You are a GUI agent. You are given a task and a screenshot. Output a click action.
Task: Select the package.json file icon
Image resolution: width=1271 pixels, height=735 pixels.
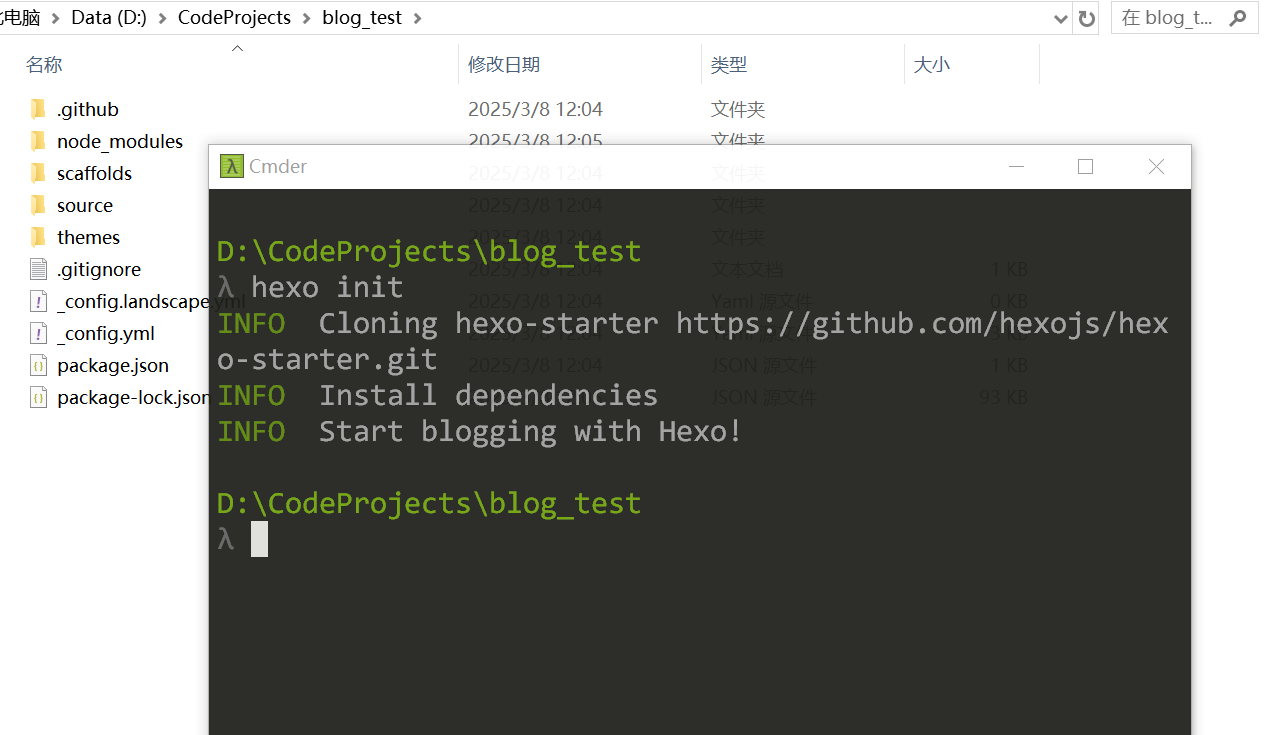click(x=38, y=365)
